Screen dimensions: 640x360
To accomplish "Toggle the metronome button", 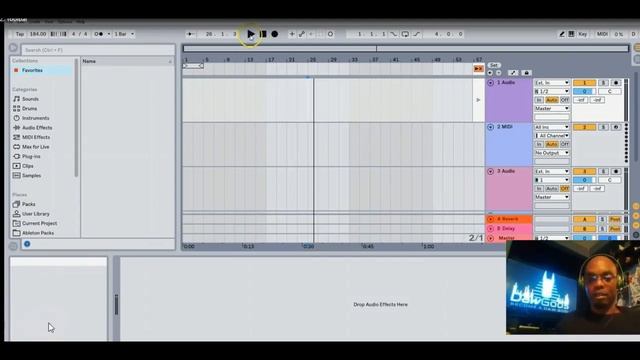I will point(99,34).
